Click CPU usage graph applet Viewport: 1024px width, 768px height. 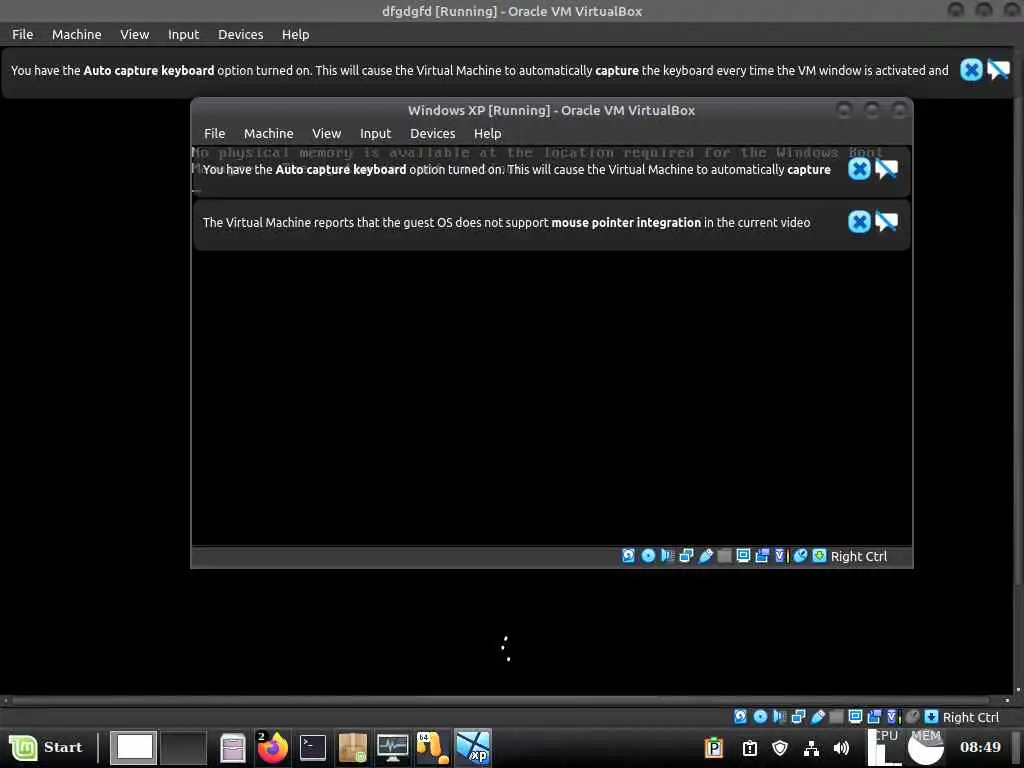coord(885,747)
